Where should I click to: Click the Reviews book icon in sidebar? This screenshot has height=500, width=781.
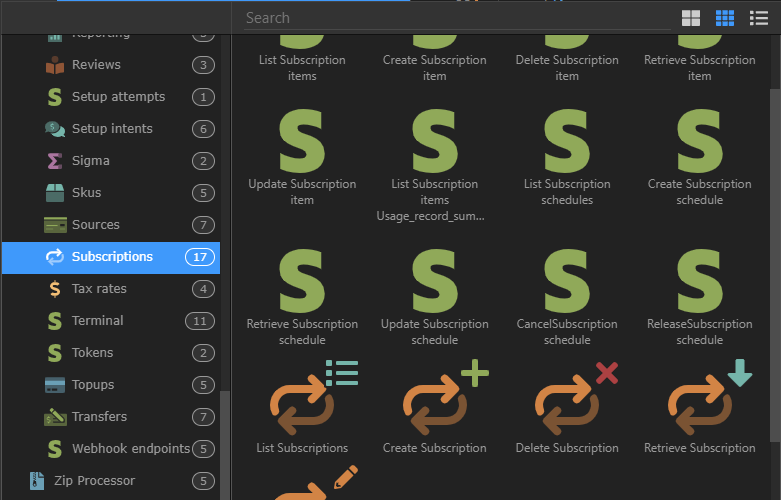pyautogui.click(x=55, y=65)
